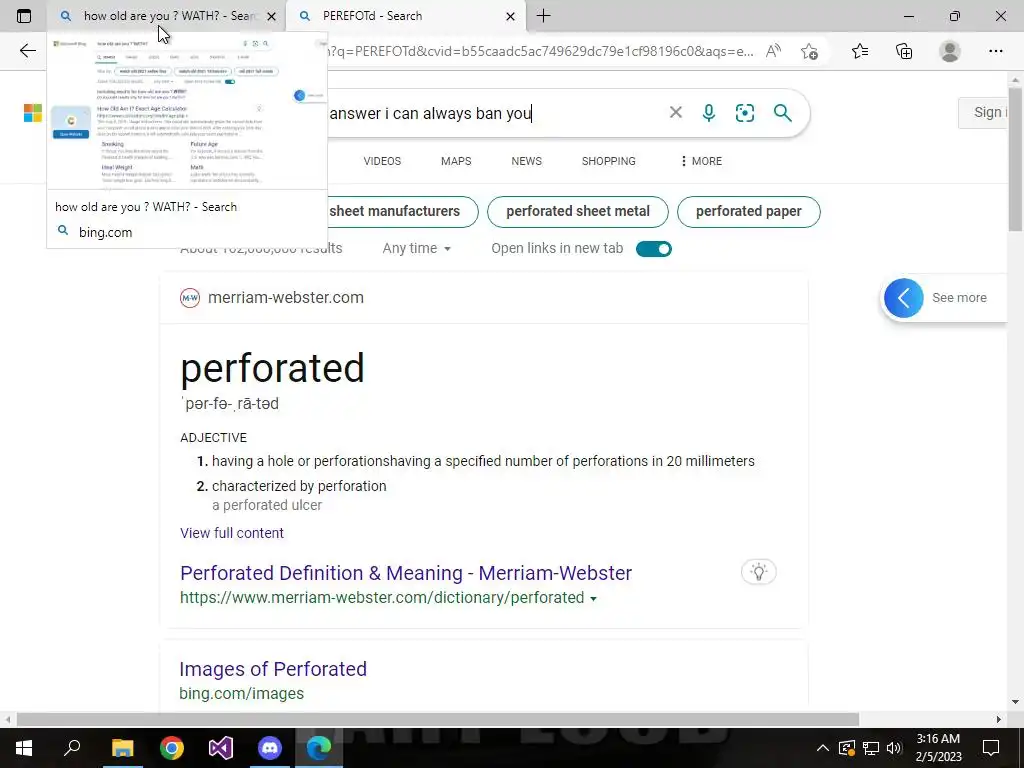Open the Favorites list icon
Image resolution: width=1024 pixels, height=768 pixels.
click(860, 51)
